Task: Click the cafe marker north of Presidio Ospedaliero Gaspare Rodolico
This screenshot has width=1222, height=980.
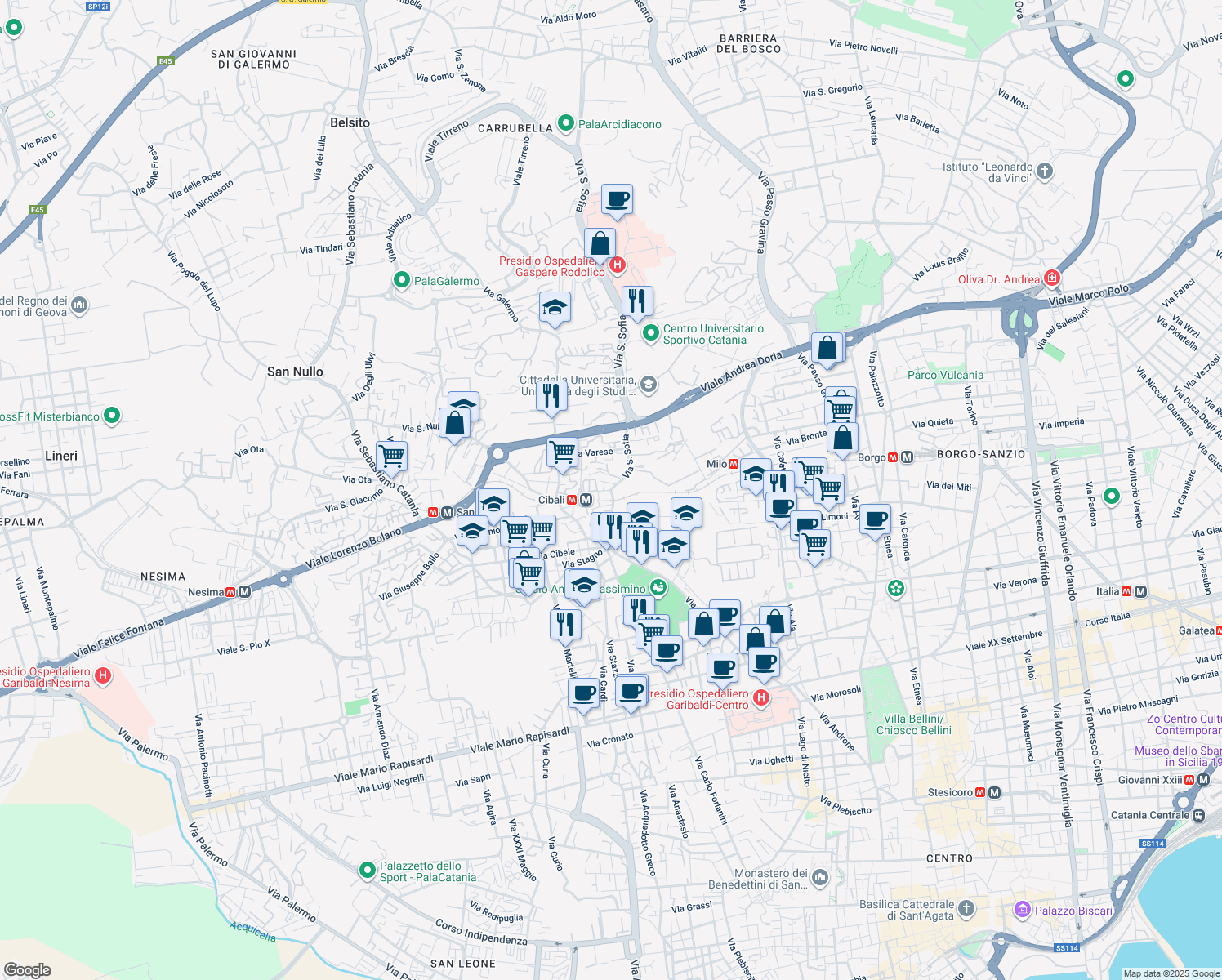Action: (618, 199)
